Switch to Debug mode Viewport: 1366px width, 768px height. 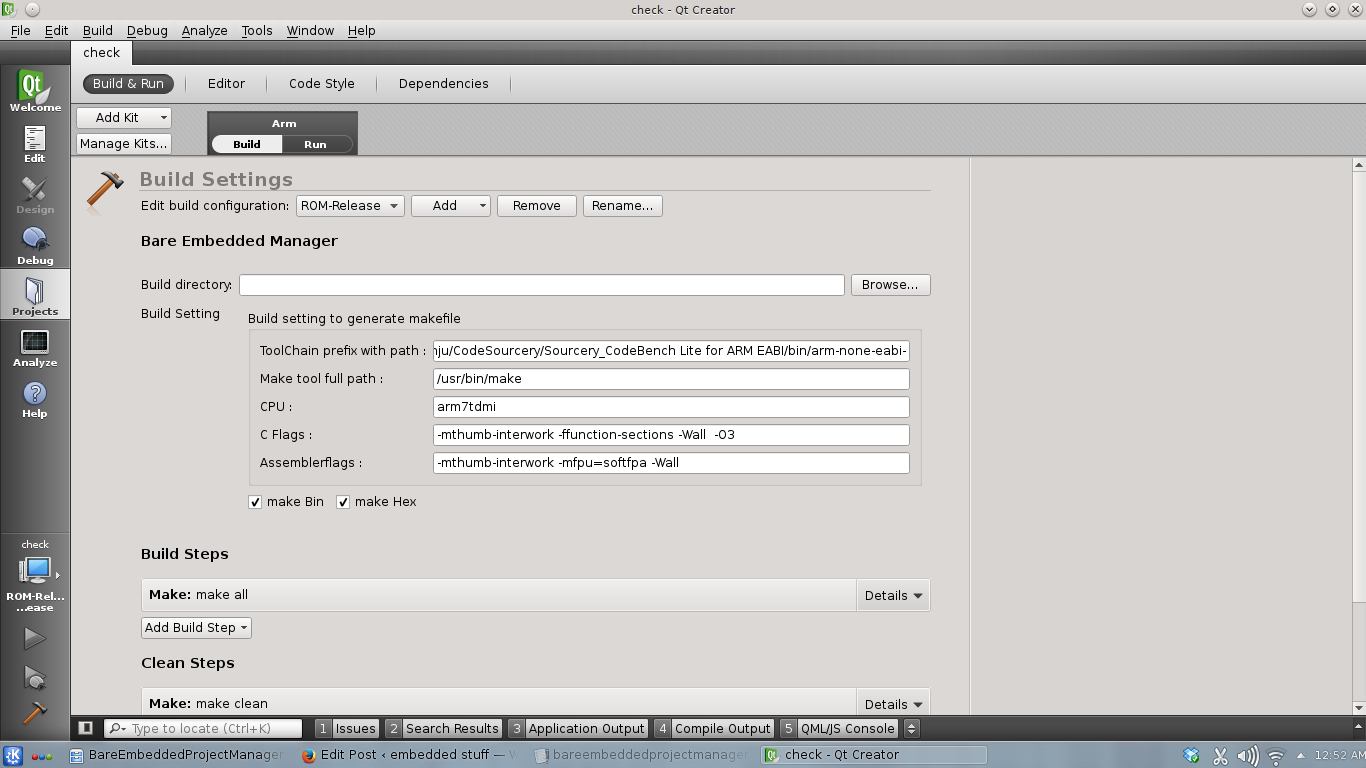tap(35, 245)
